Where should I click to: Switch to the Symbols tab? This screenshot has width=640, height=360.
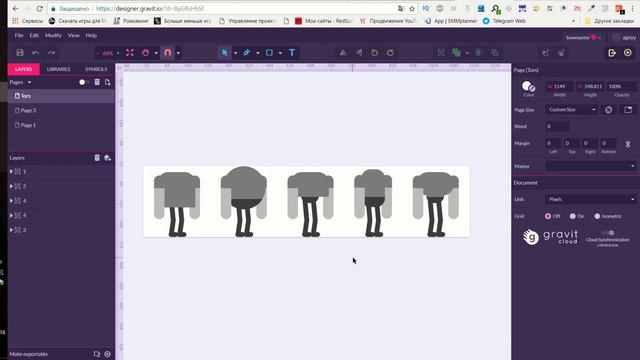point(96,69)
